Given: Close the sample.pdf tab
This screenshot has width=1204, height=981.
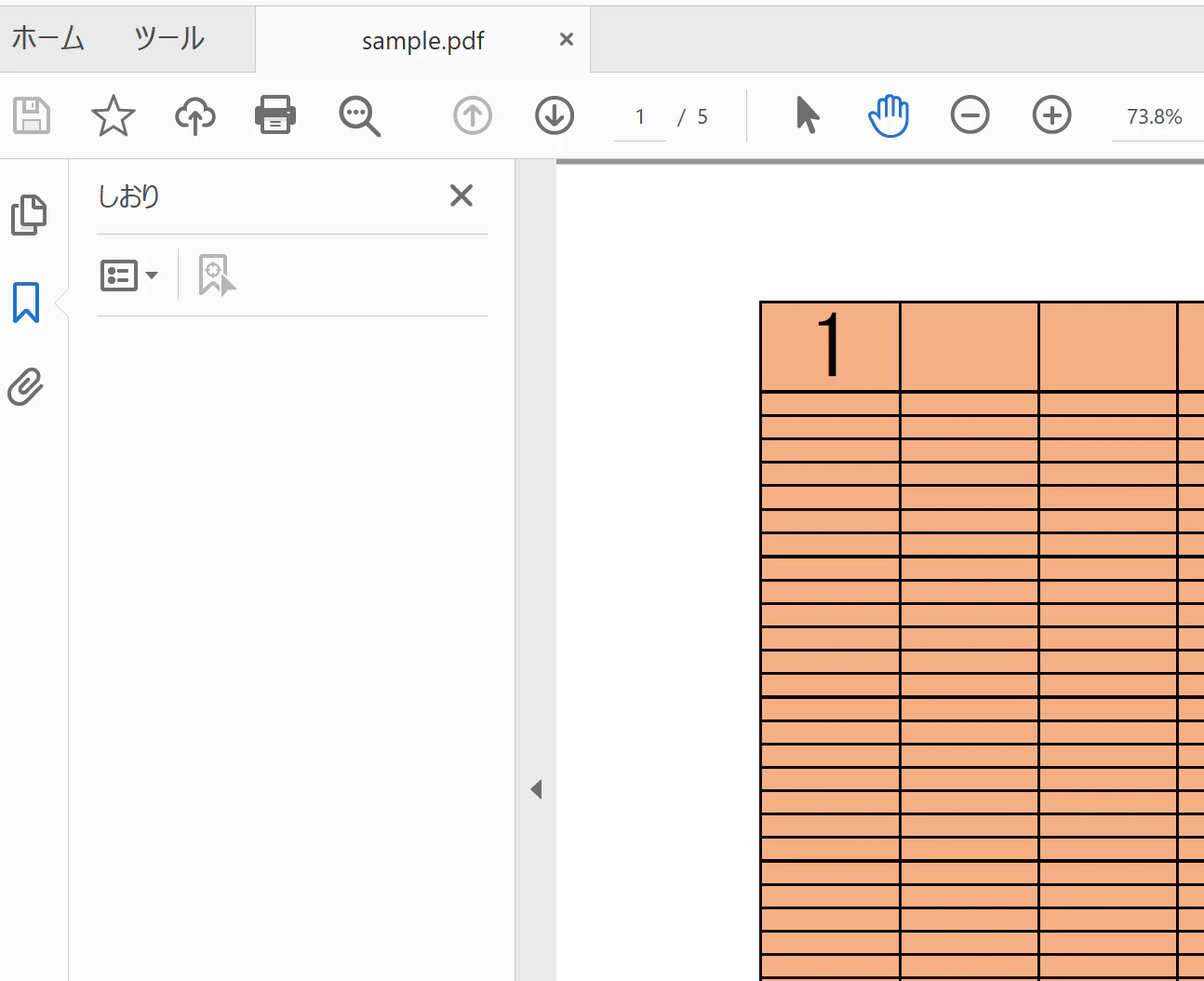Looking at the screenshot, I should (566, 39).
